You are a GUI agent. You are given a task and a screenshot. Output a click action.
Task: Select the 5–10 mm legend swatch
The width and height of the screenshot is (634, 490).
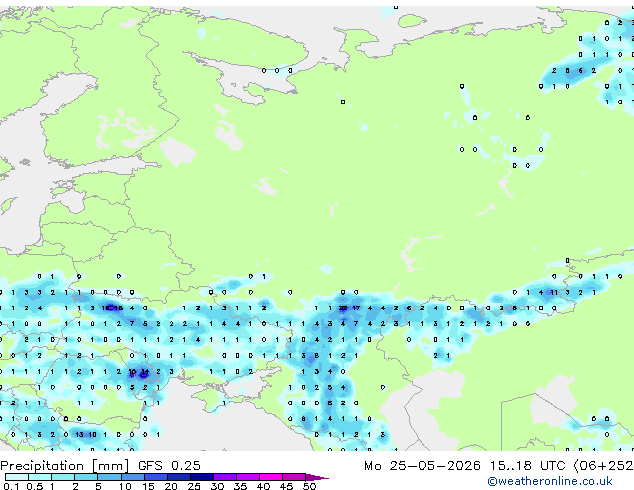click(x=109, y=477)
